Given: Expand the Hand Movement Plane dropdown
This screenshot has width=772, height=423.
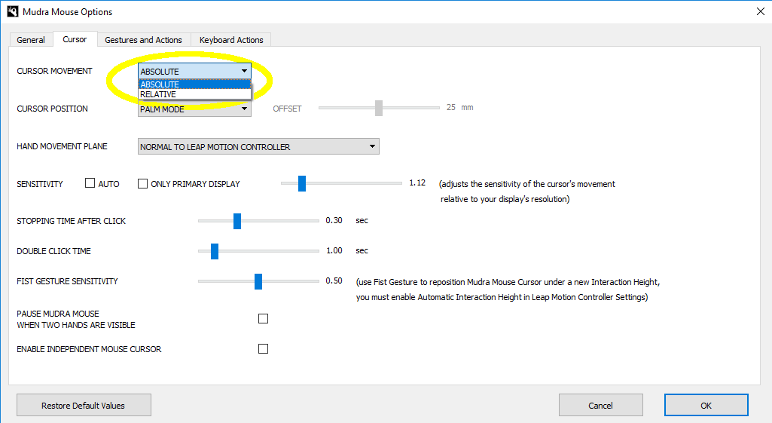Looking at the screenshot, I should (258, 147).
